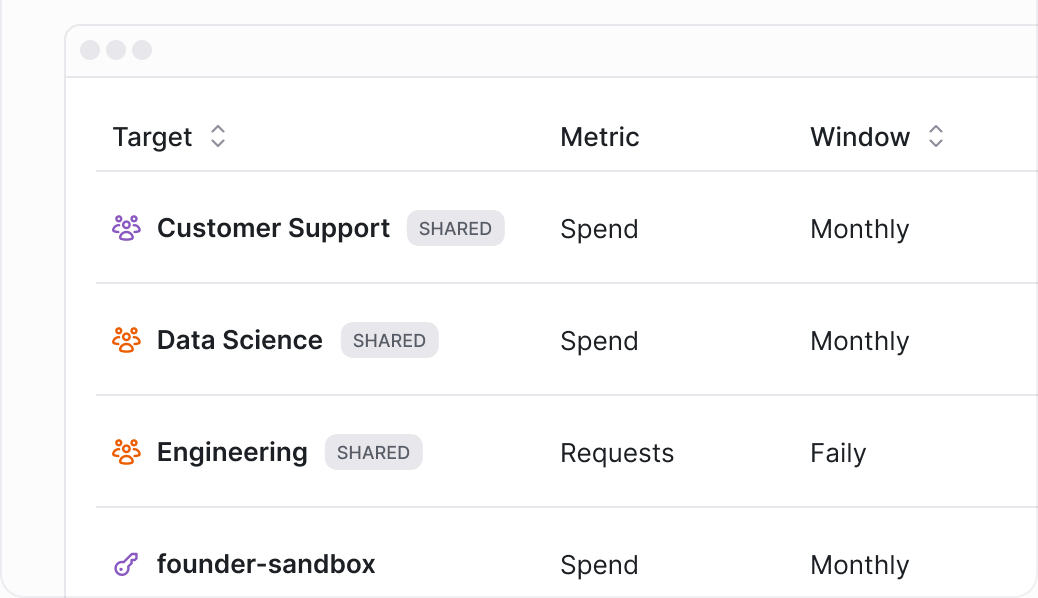Sort table by the Window column arrows
The width and height of the screenshot is (1038, 598).
click(x=935, y=136)
